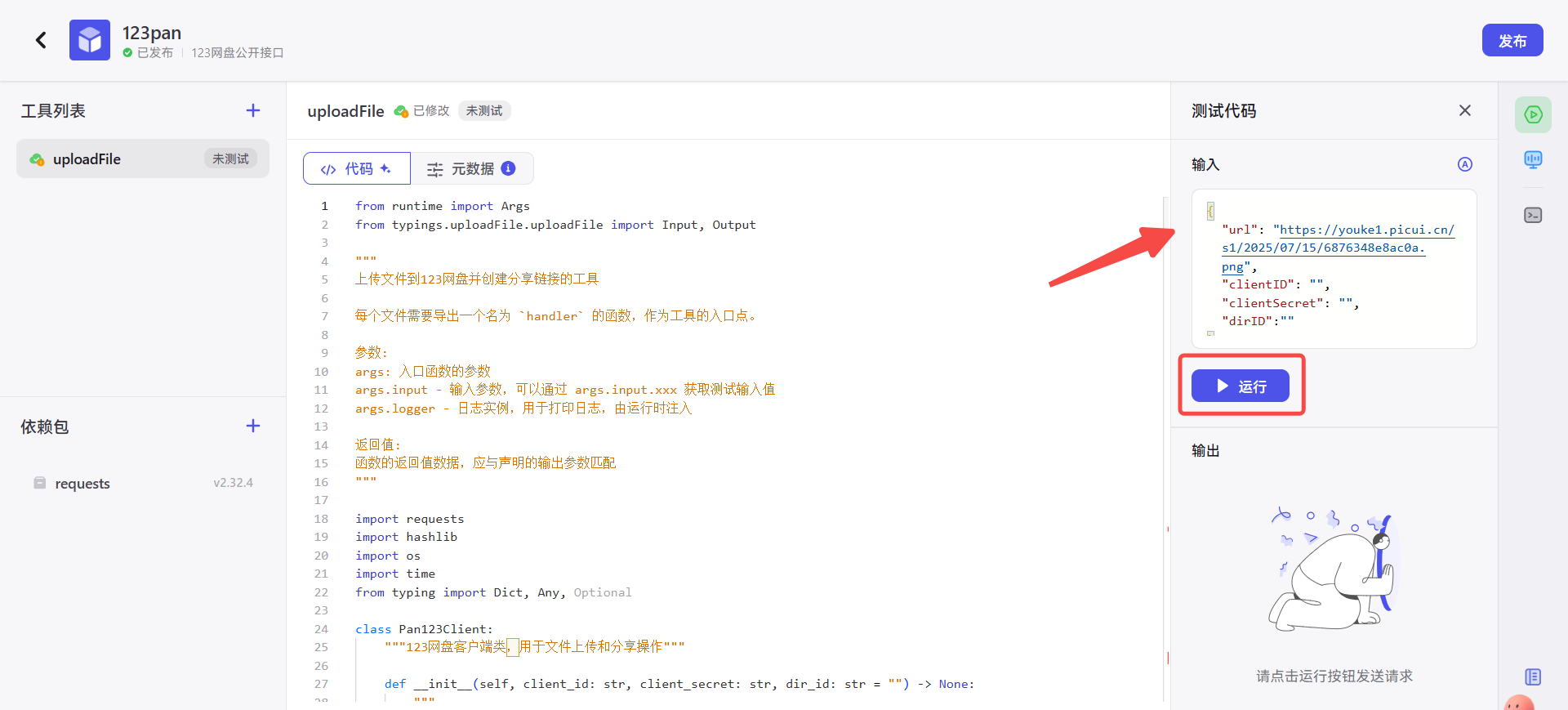Click the 运行 run button
The width and height of the screenshot is (1568, 710).
click(x=1241, y=386)
